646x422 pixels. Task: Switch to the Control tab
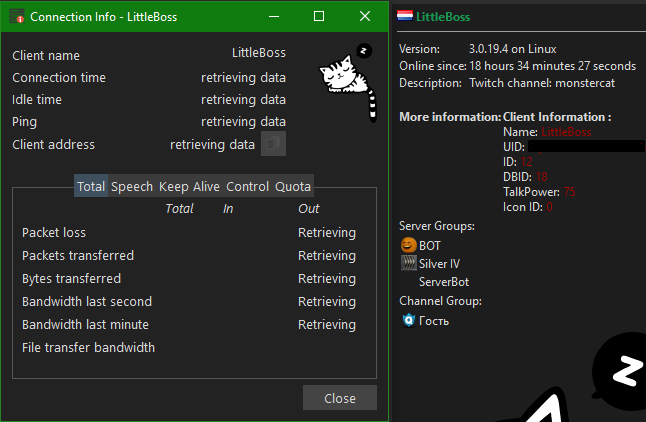pyautogui.click(x=247, y=186)
